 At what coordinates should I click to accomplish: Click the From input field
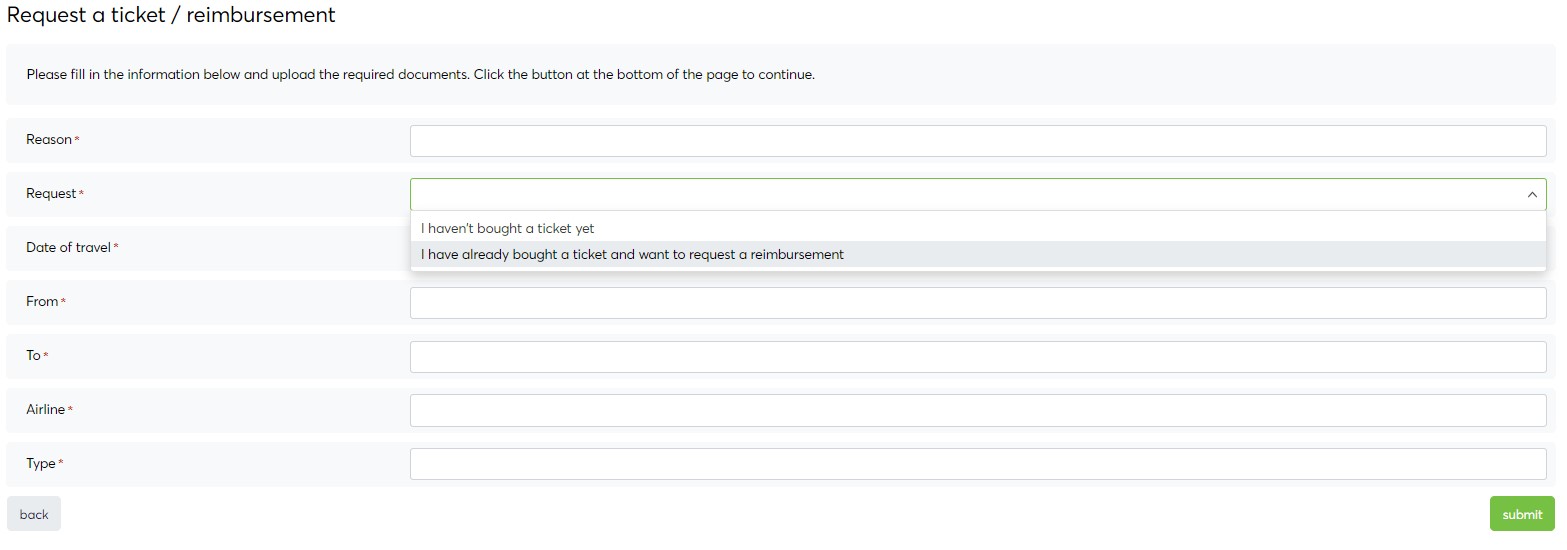(977, 303)
